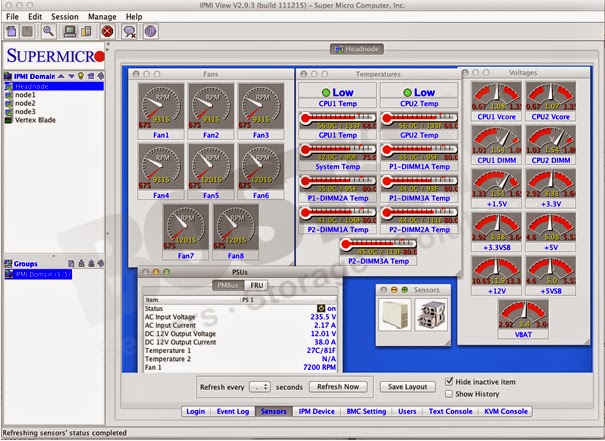The width and height of the screenshot is (605, 441).
Task: Click the trash bin icon in IPMI Domain header
Action: pyautogui.click(x=91, y=76)
